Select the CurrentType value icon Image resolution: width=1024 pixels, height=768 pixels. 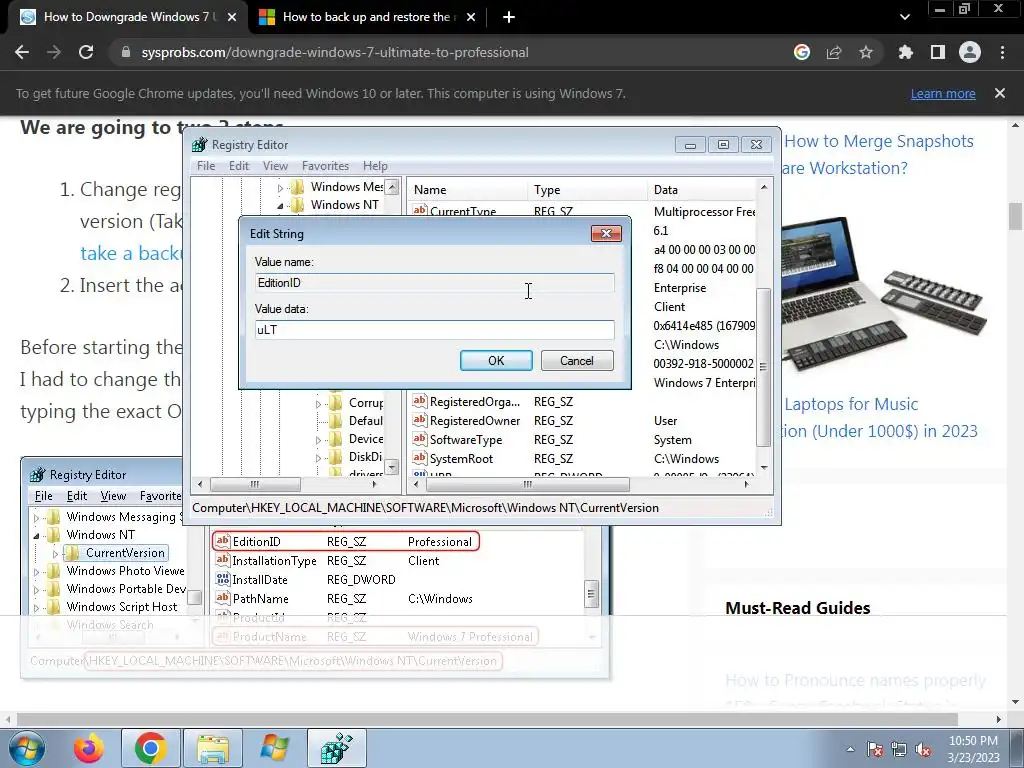click(419, 210)
